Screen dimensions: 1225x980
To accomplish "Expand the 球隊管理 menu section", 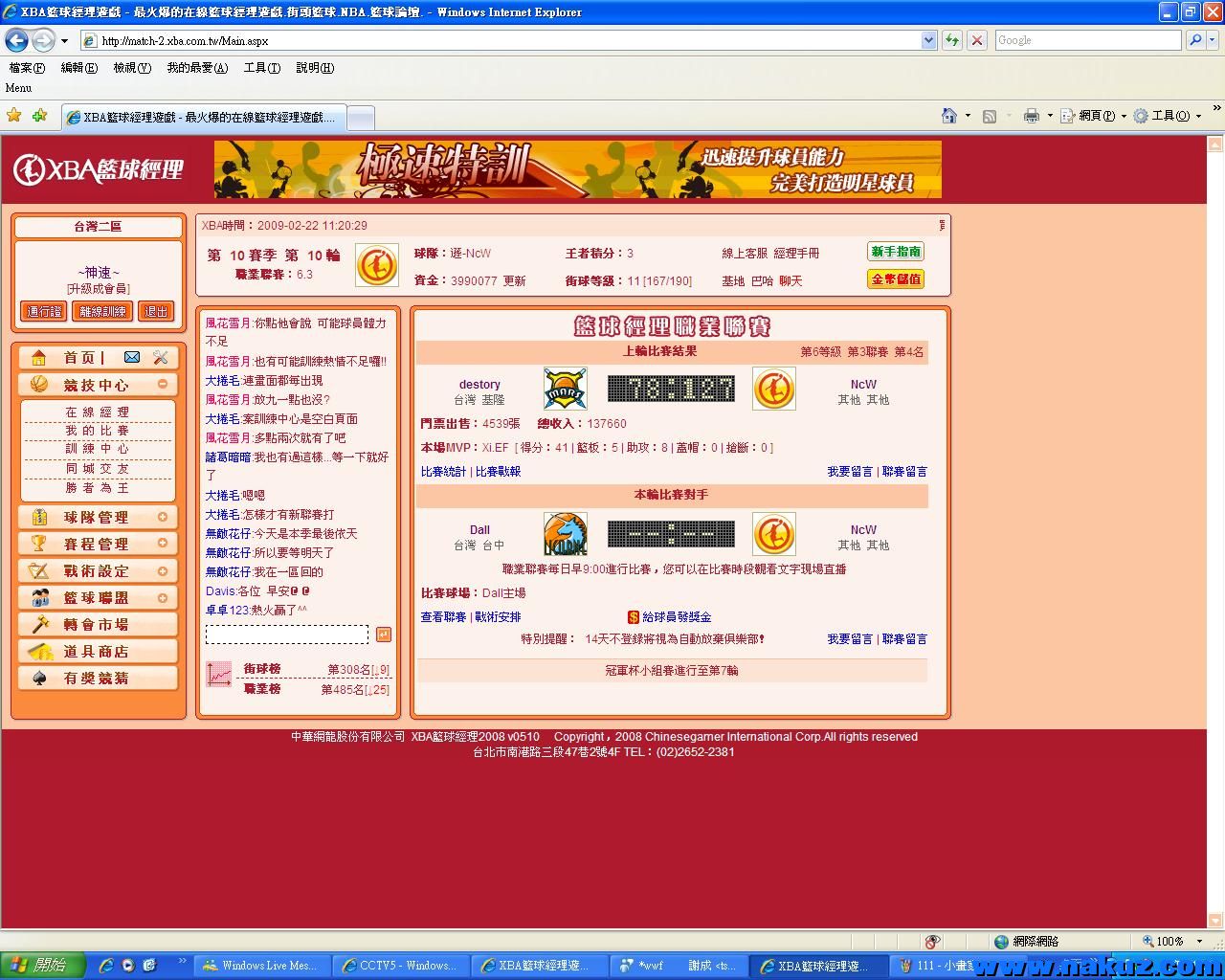I will [x=163, y=517].
